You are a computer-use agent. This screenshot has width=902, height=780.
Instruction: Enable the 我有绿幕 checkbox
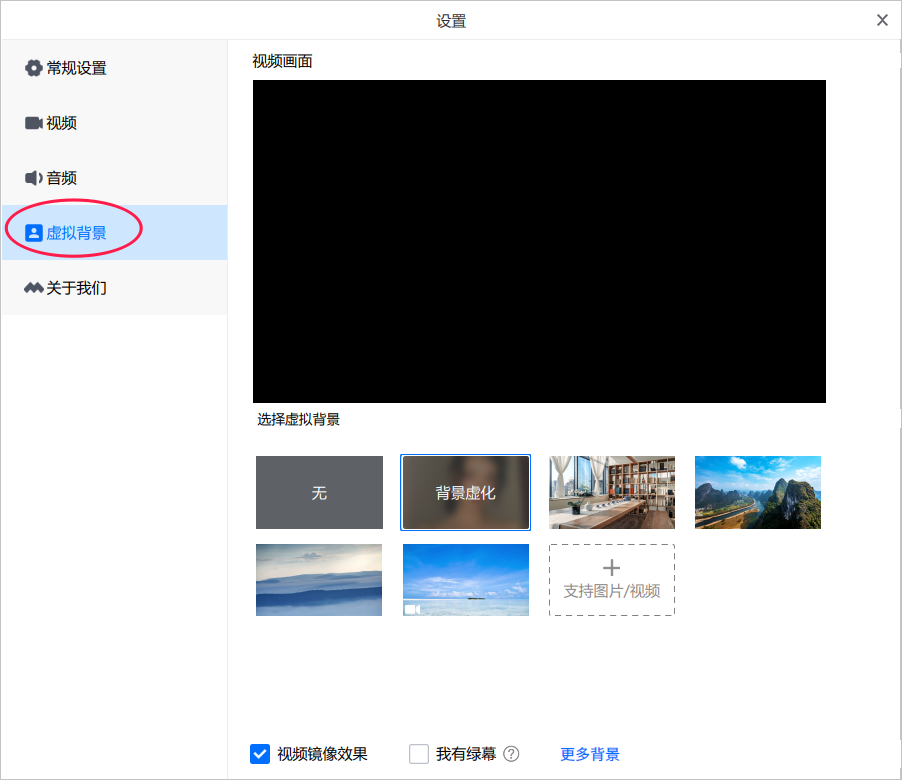pyautogui.click(x=419, y=754)
